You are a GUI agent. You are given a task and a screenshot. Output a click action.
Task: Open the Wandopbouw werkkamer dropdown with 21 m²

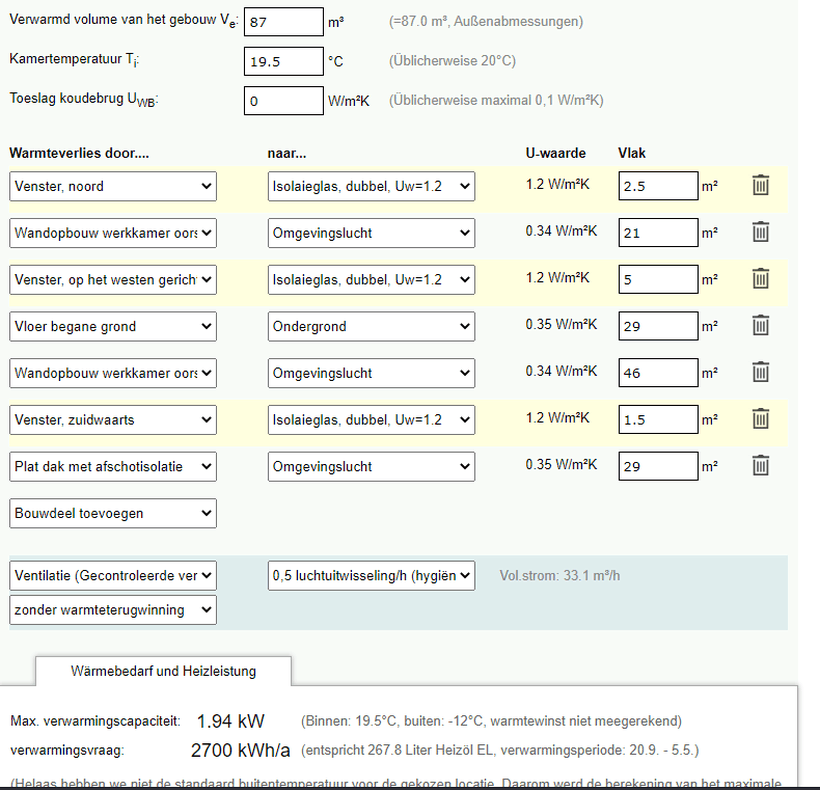[113, 233]
